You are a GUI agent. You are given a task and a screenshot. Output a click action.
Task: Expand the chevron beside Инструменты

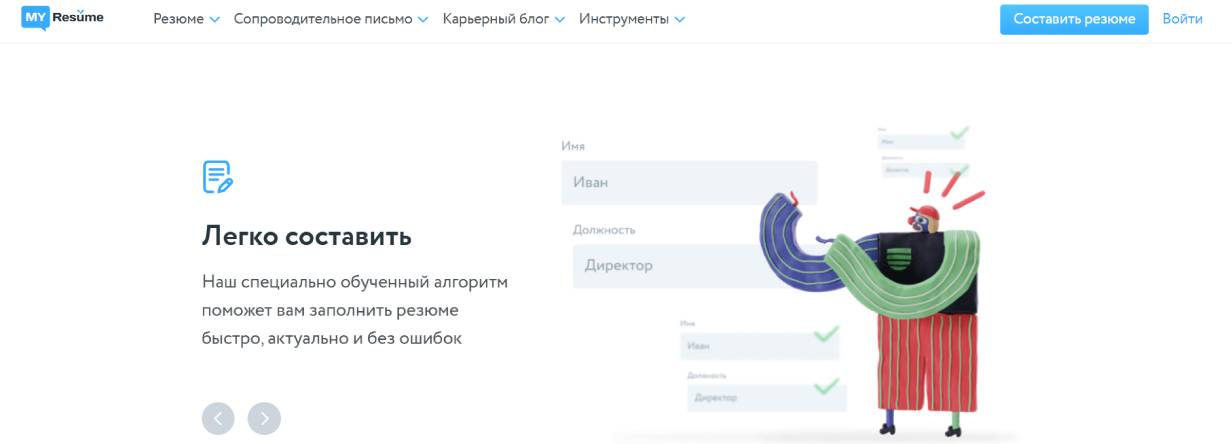tap(680, 20)
